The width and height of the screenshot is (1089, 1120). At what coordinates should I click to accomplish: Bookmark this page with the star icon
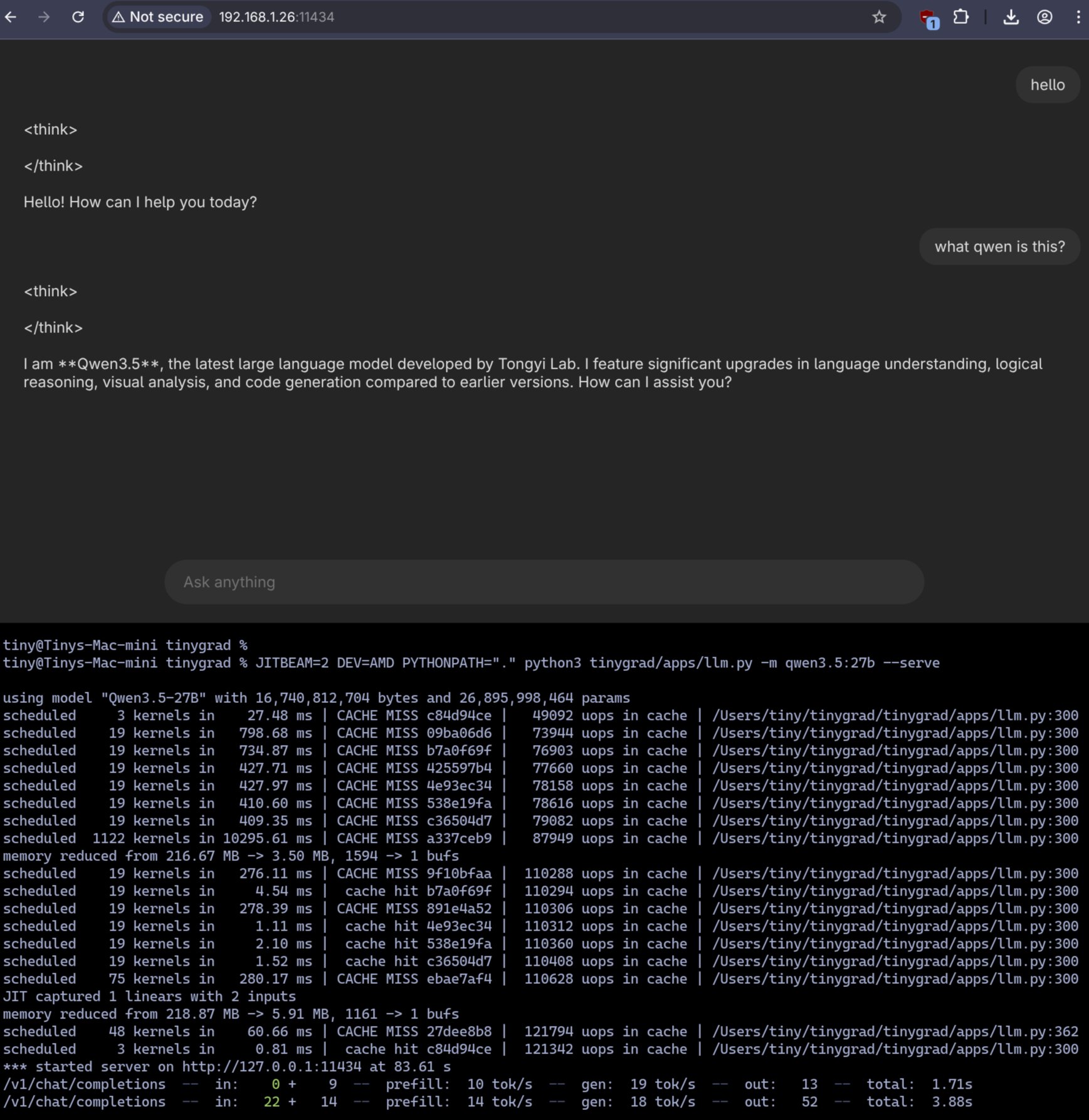(879, 17)
